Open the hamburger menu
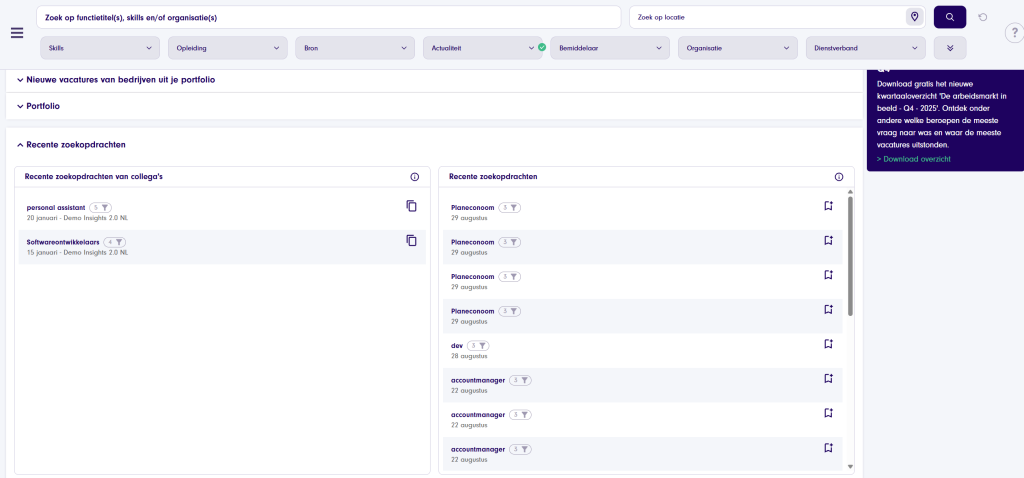The width and height of the screenshot is (1024, 478). pyautogui.click(x=16, y=32)
